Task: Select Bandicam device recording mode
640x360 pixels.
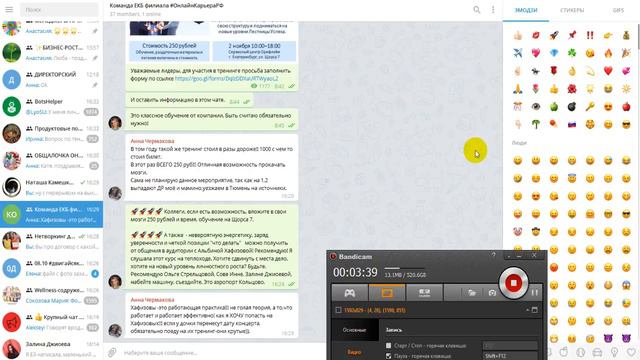Action: coord(424,293)
